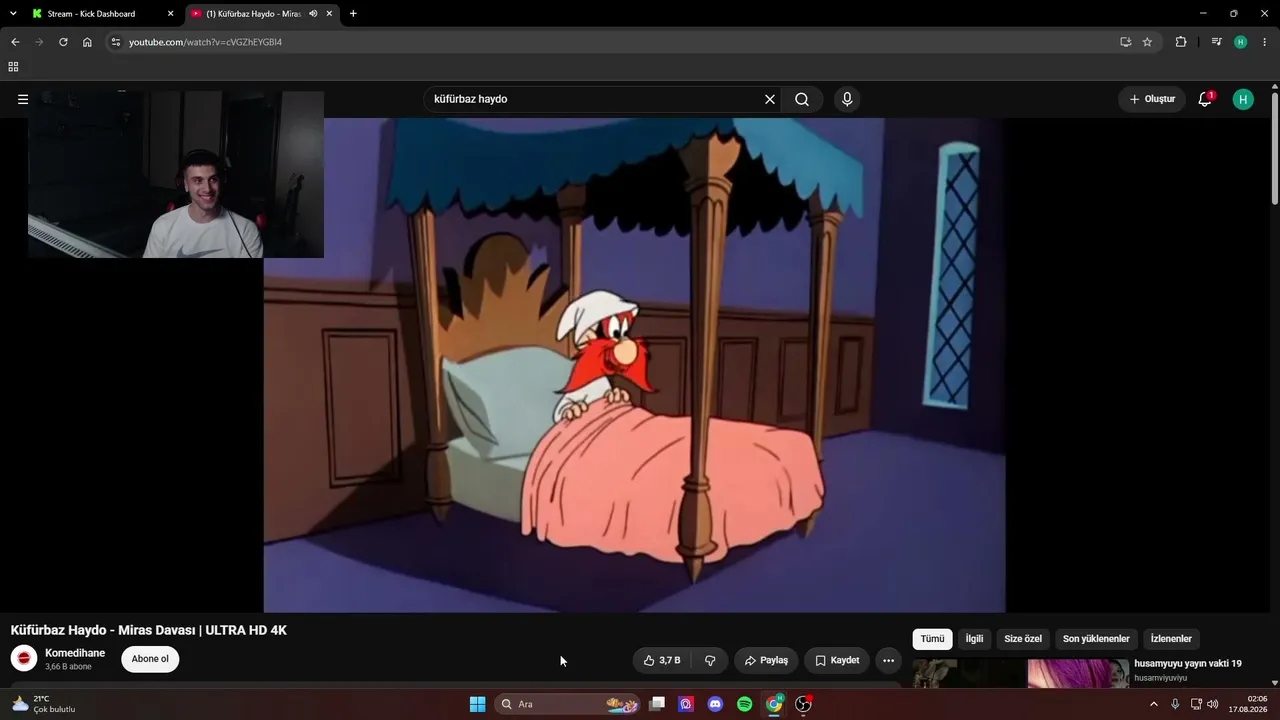Open a new browser tab
Screen dimensions: 1280x720
pos(353,14)
